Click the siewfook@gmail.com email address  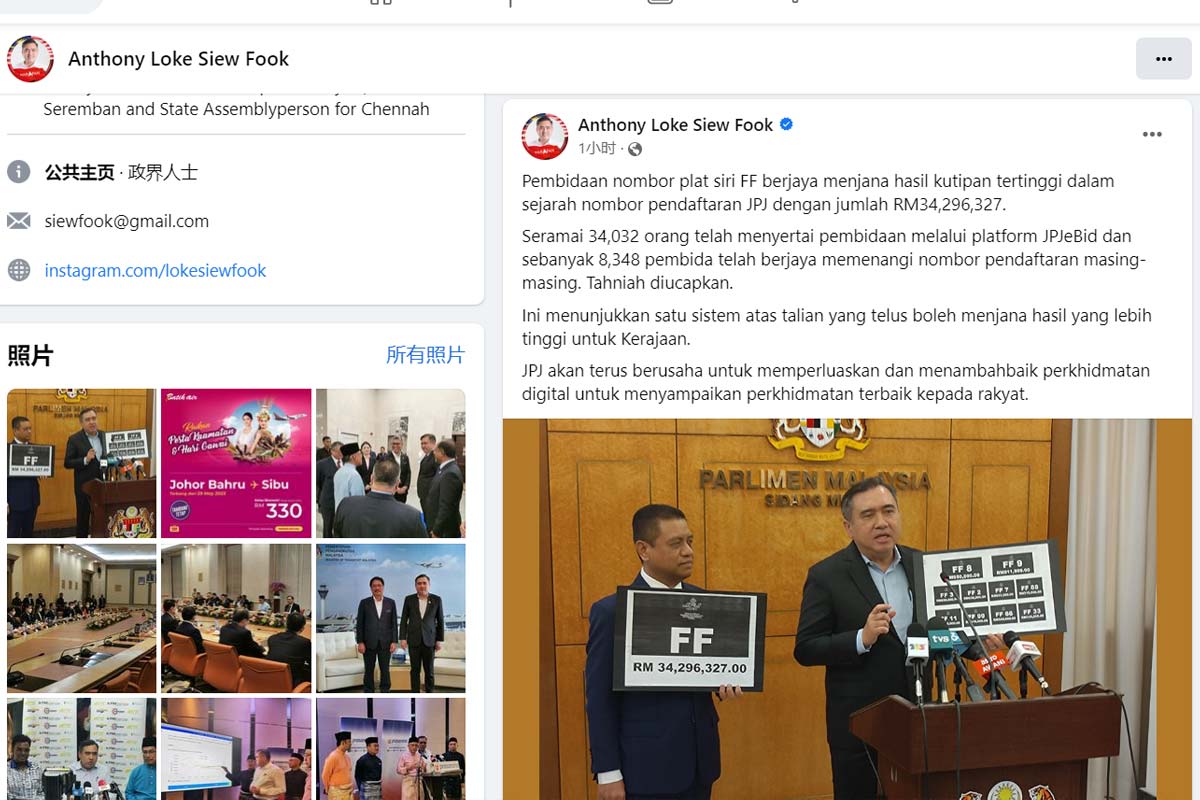(x=126, y=221)
